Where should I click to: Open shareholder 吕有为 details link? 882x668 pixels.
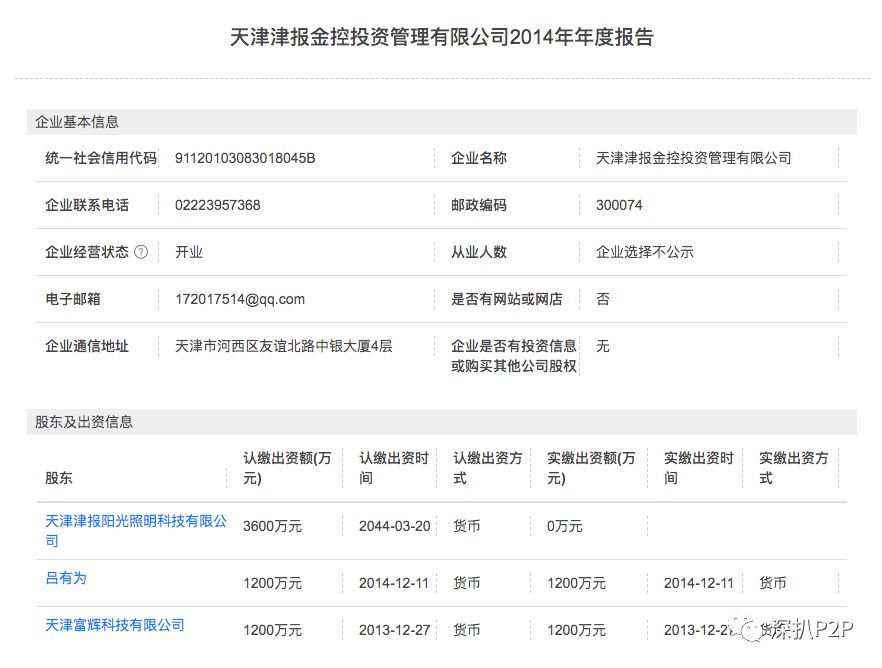(65, 578)
